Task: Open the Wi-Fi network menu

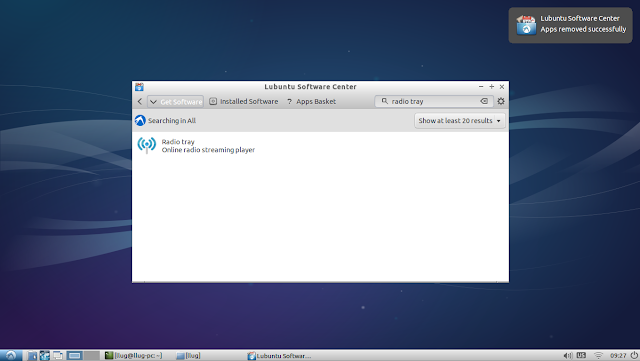Action: click(x=598, y=356)
